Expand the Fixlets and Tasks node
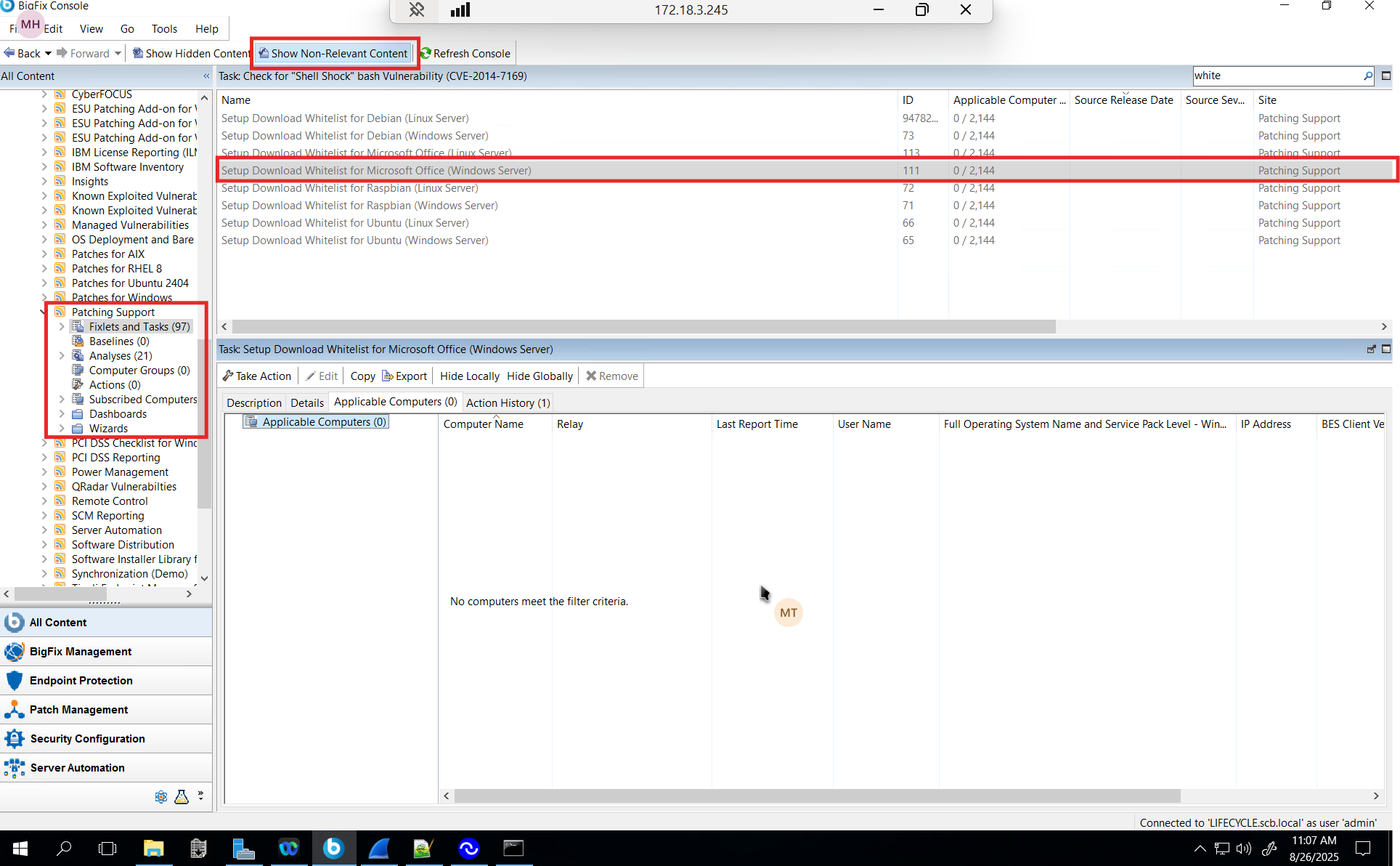 point(62,327)
